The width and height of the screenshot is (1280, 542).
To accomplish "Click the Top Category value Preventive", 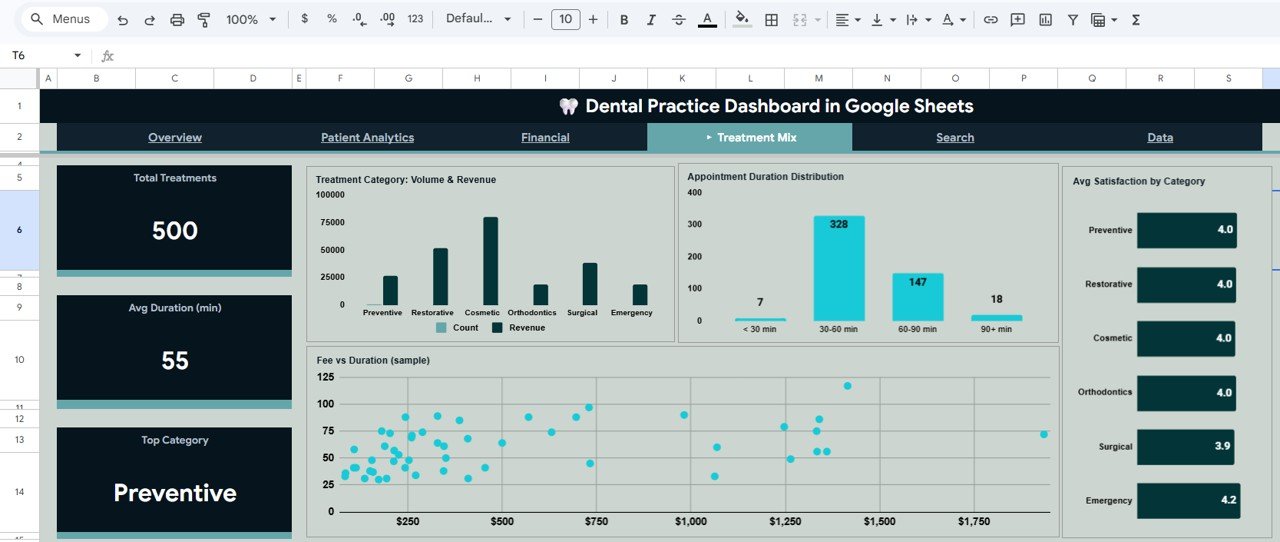I will click(175, 493).
